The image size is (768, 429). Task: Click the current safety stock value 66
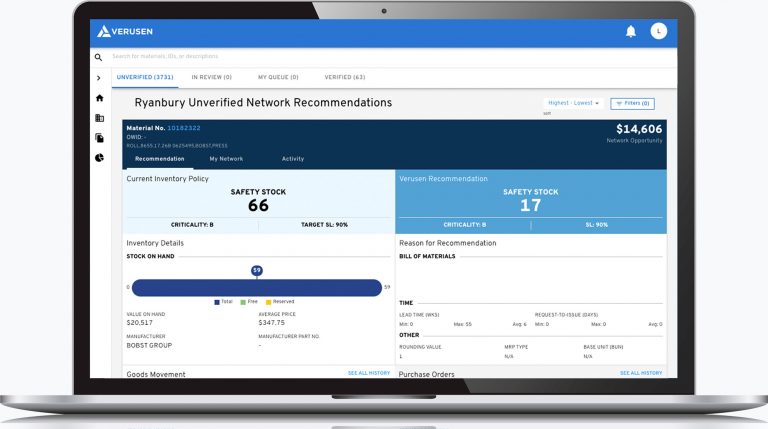pyautogui.click(x=258, y=206)
